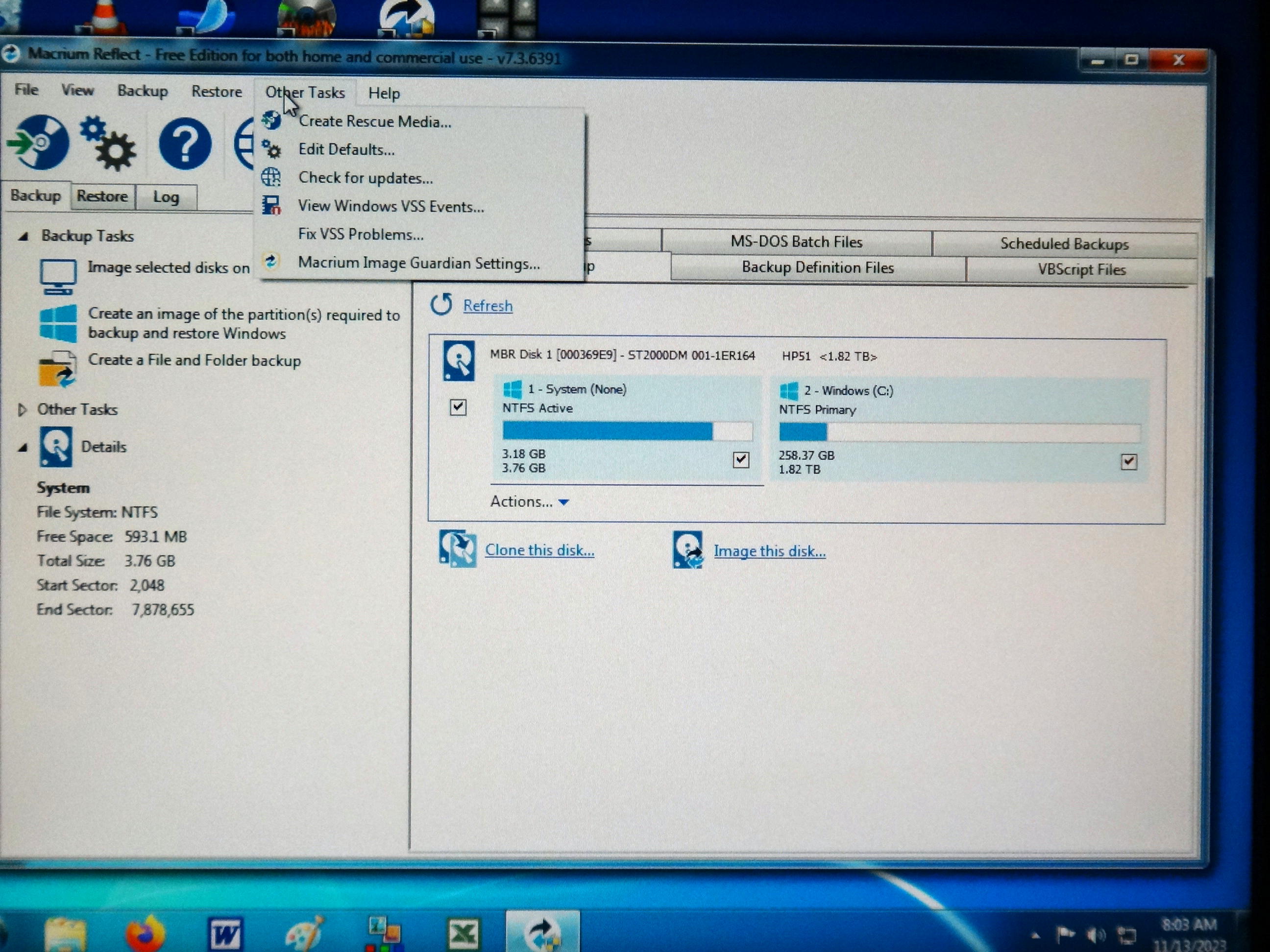
Task: Click the Details disk icon in sidebar
Action: point(56,447)
